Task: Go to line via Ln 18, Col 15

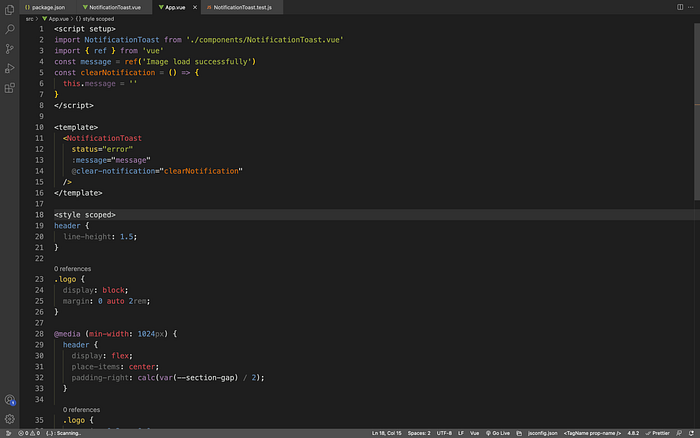Action: [x=387, y=433]
